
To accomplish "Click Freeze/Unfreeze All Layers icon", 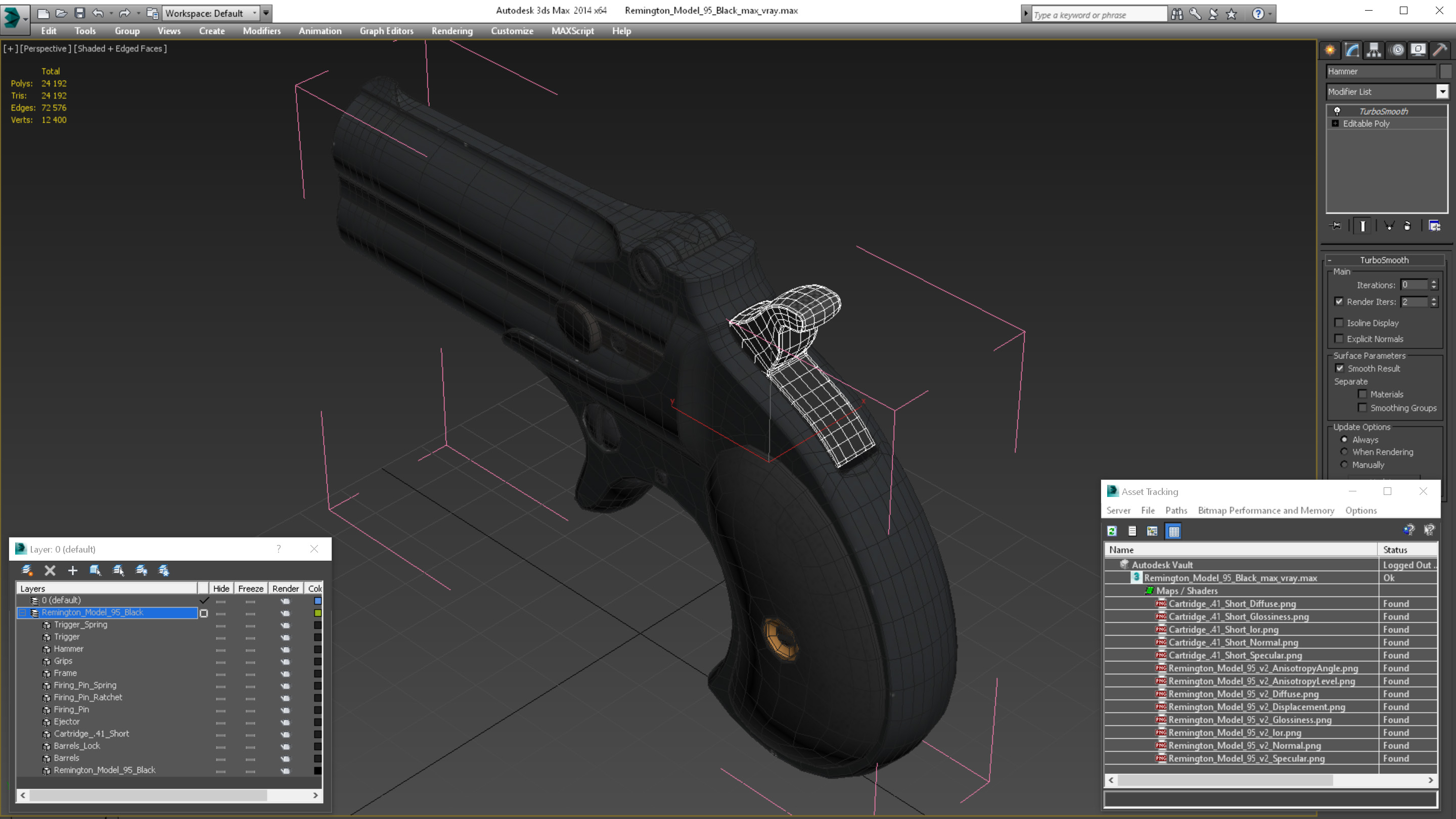I will click(x=164, y=570).
